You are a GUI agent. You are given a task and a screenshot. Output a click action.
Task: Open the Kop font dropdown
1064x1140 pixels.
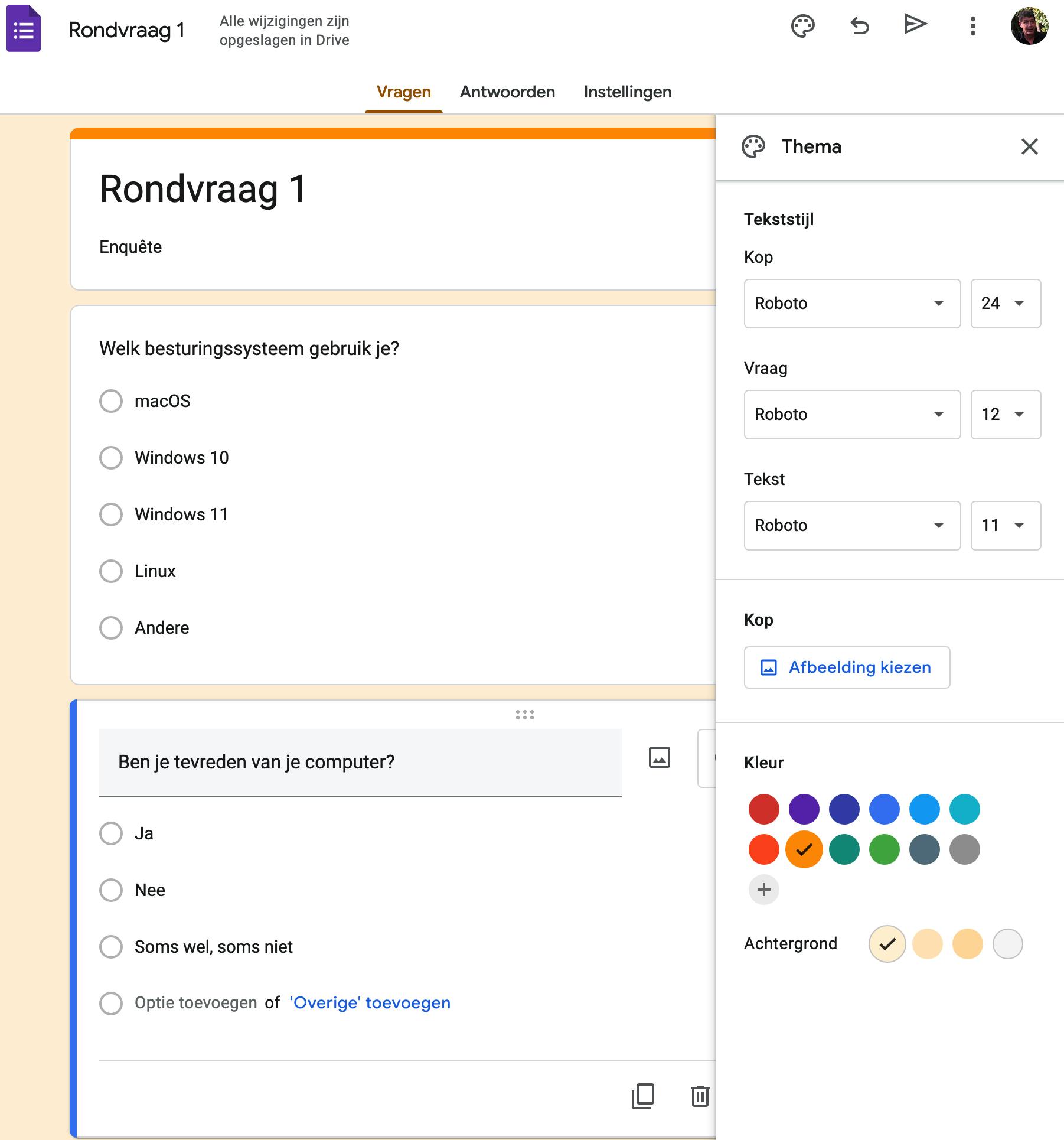(851, 304)
